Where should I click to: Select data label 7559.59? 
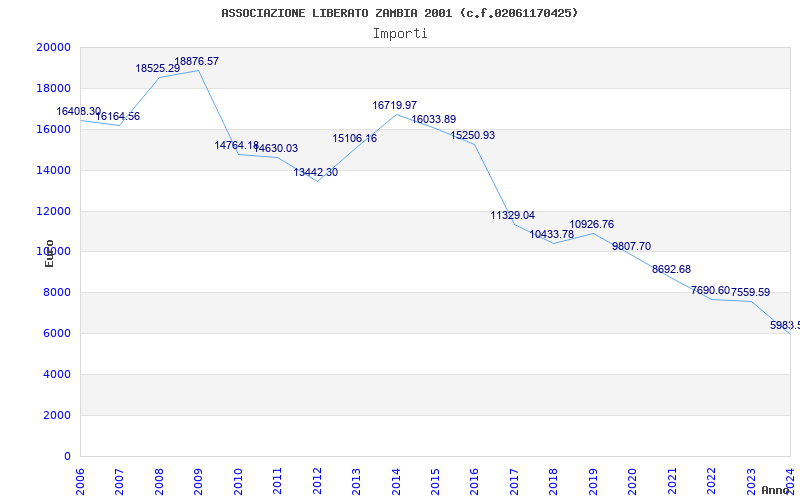coord(751,293)
